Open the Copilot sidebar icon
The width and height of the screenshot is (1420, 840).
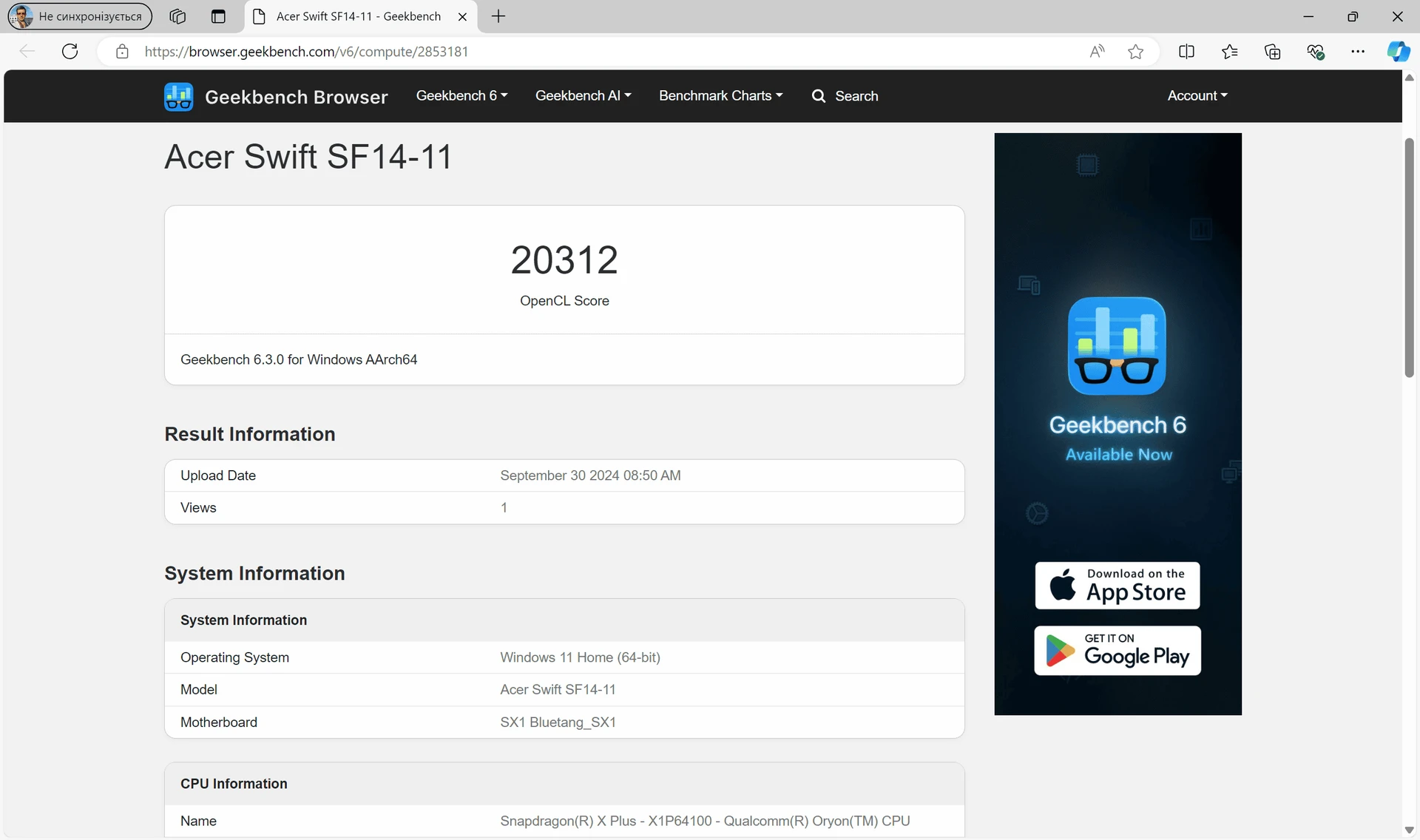(1398, 51)
